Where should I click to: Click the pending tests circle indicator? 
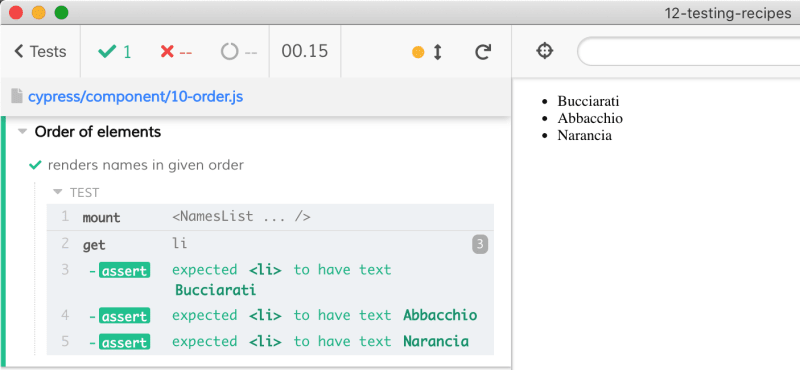coord(239,52)
